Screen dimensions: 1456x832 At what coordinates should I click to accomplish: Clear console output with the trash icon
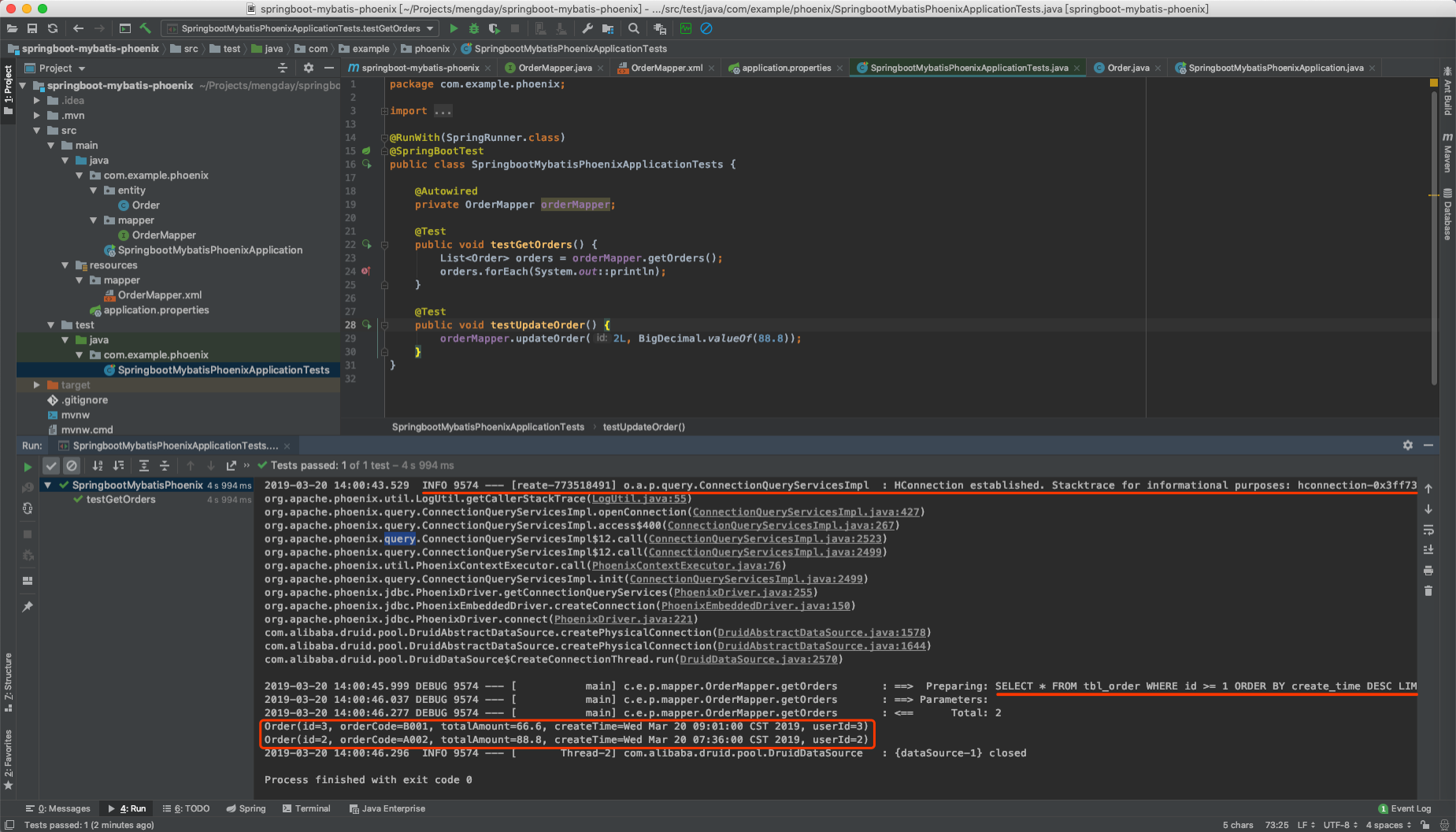coord(1428,590)
